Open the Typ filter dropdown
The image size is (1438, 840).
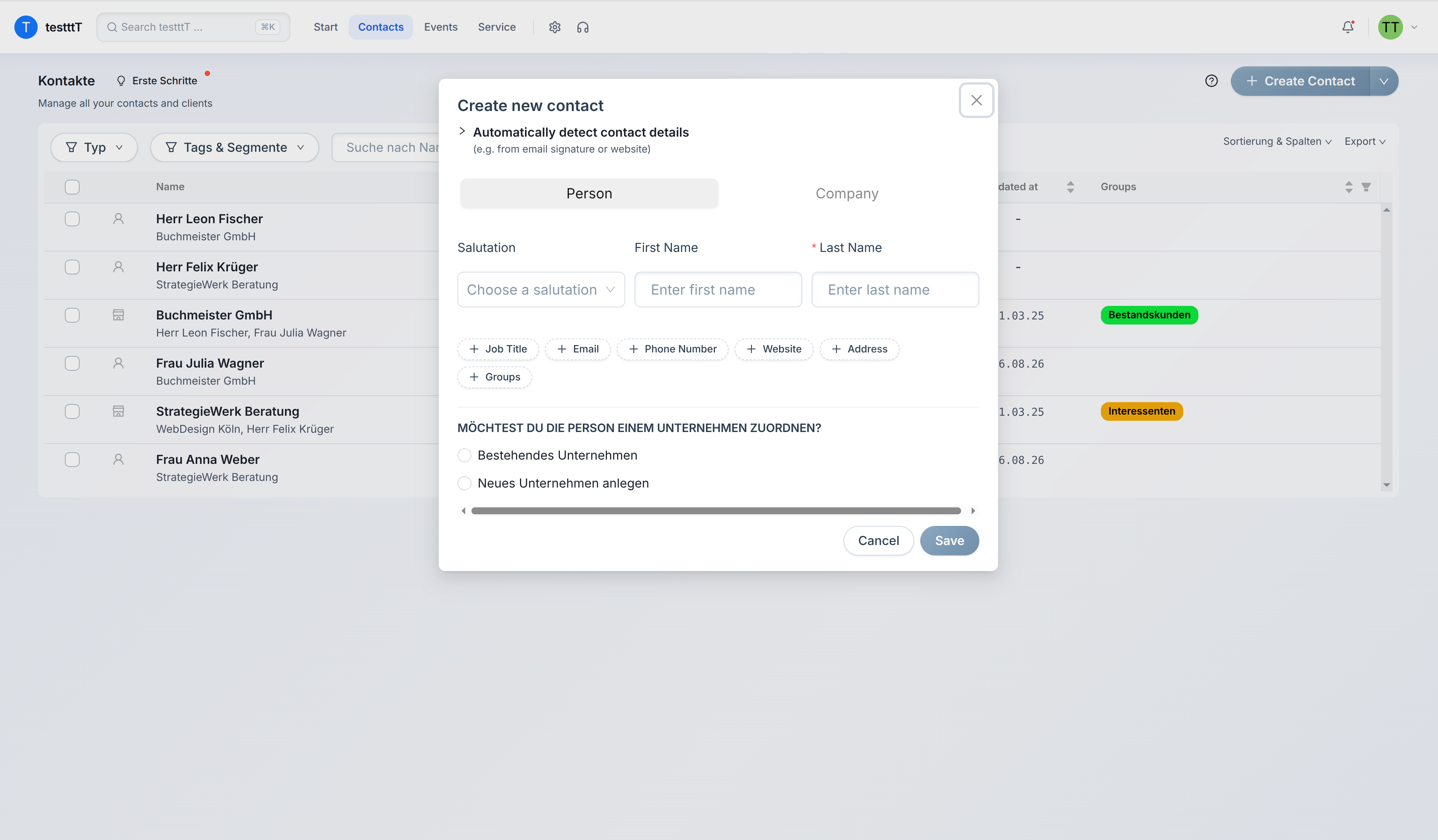pos(94,147)
